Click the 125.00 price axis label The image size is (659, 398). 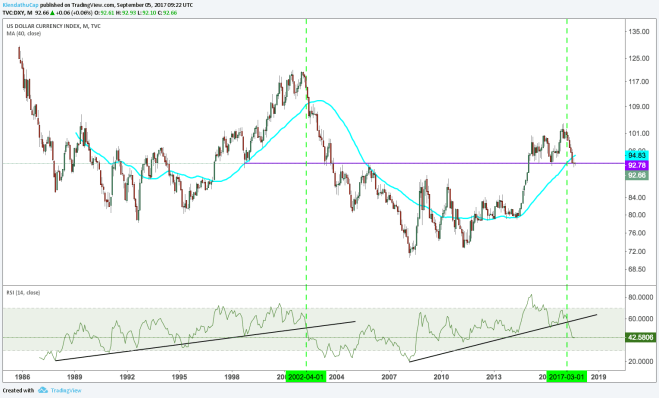coord(638,58)
